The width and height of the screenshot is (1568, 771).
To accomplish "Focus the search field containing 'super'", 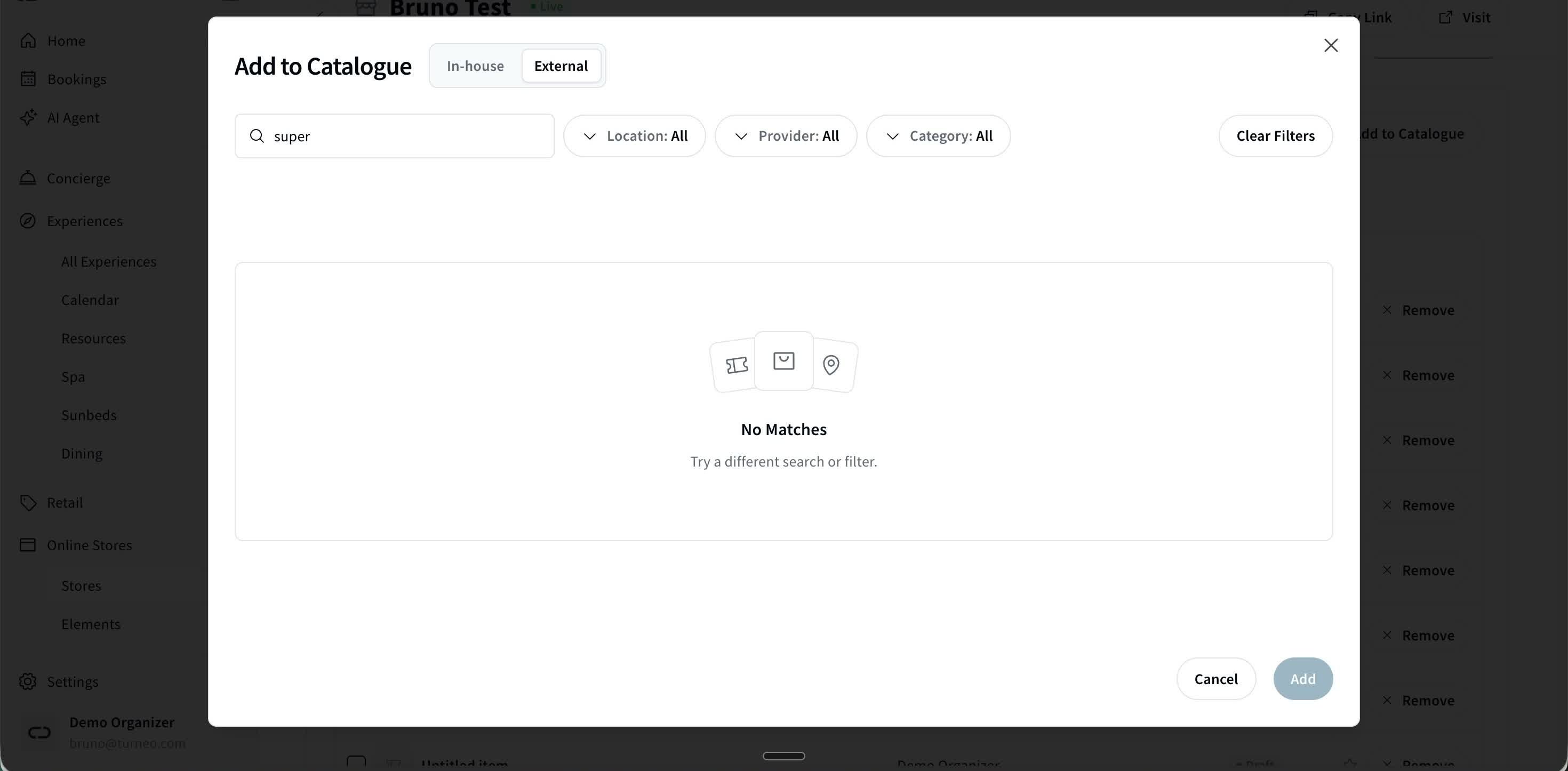I will tap(395, 136).
